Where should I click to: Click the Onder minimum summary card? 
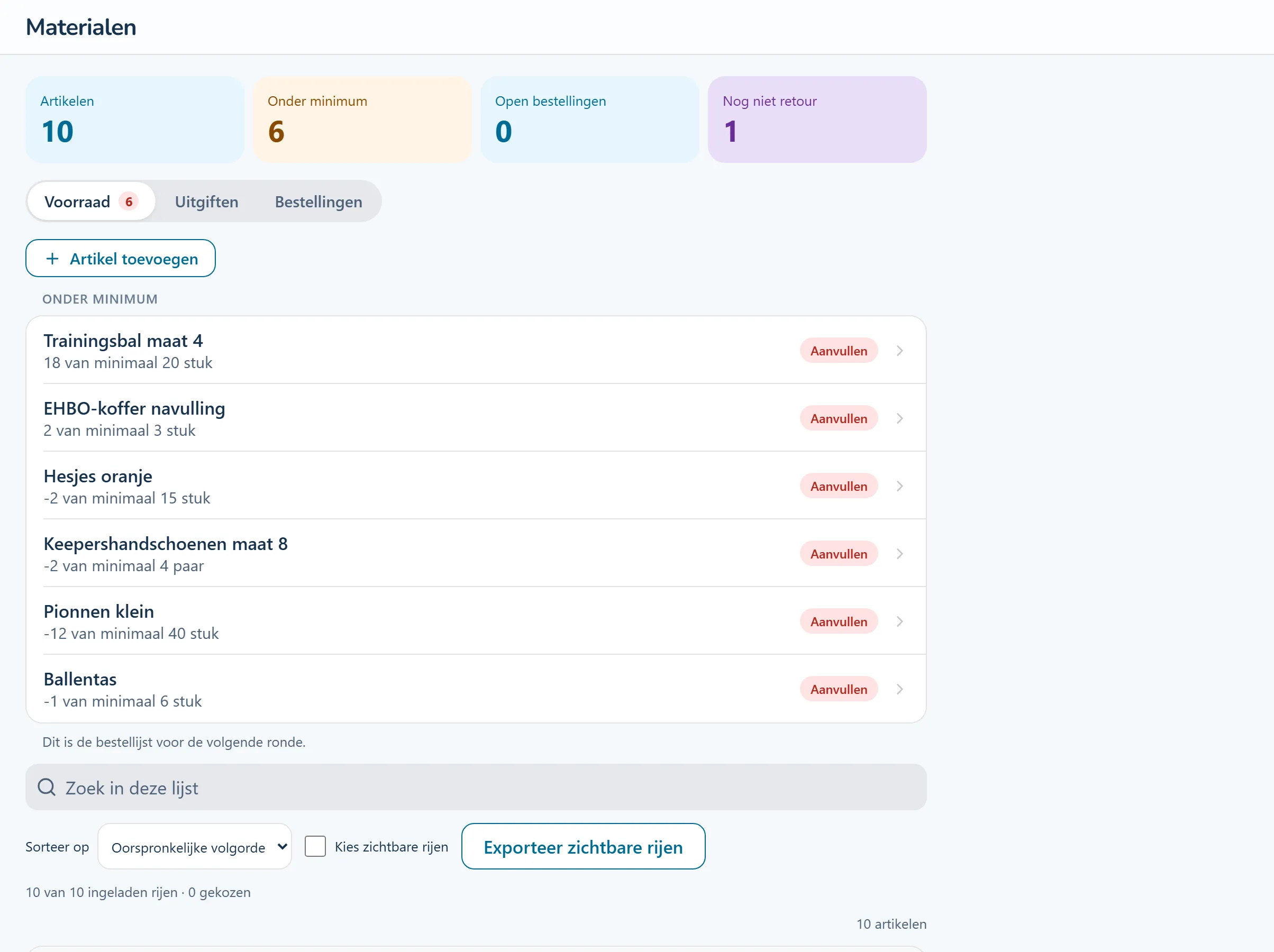[362, 119]
